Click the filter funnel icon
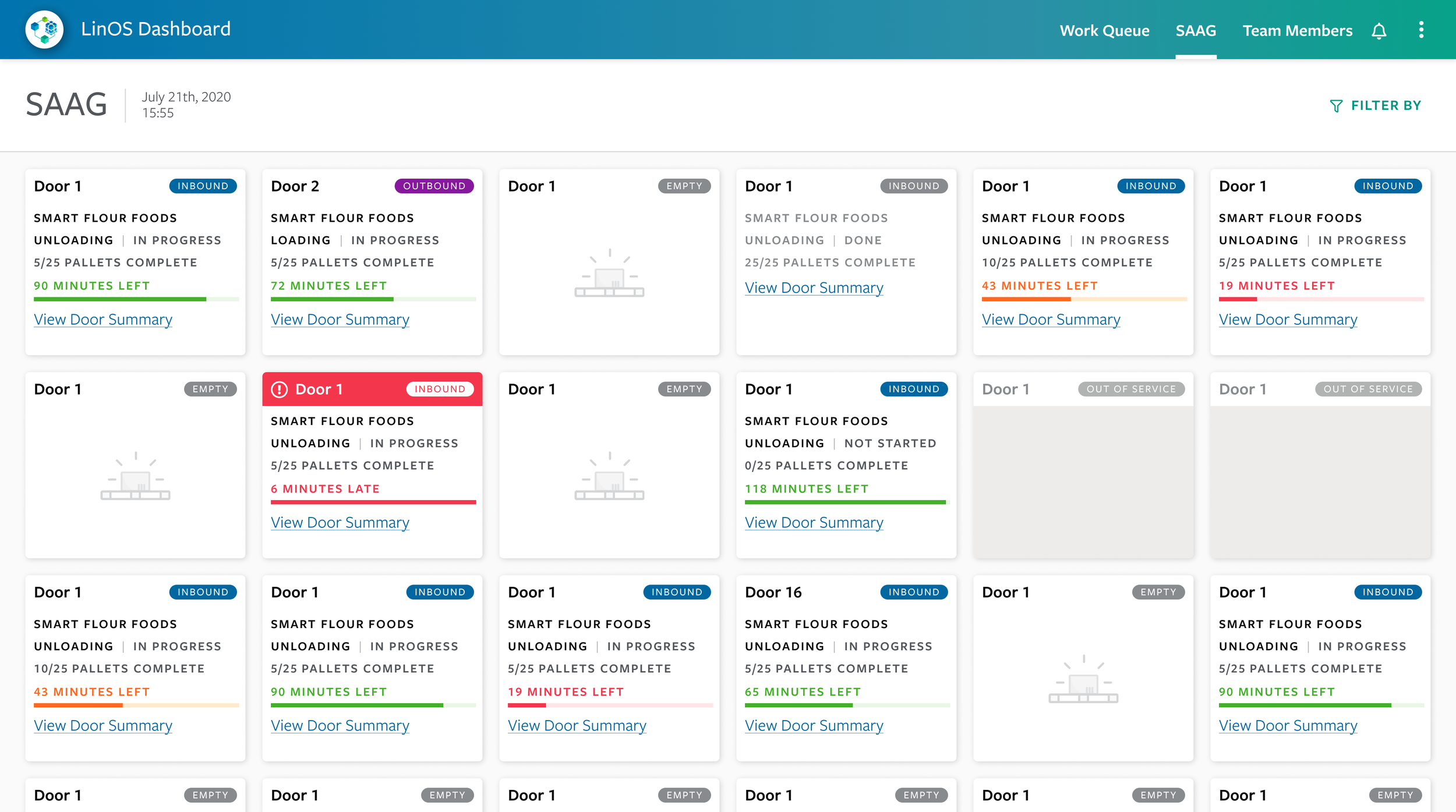 [1336, 106]
